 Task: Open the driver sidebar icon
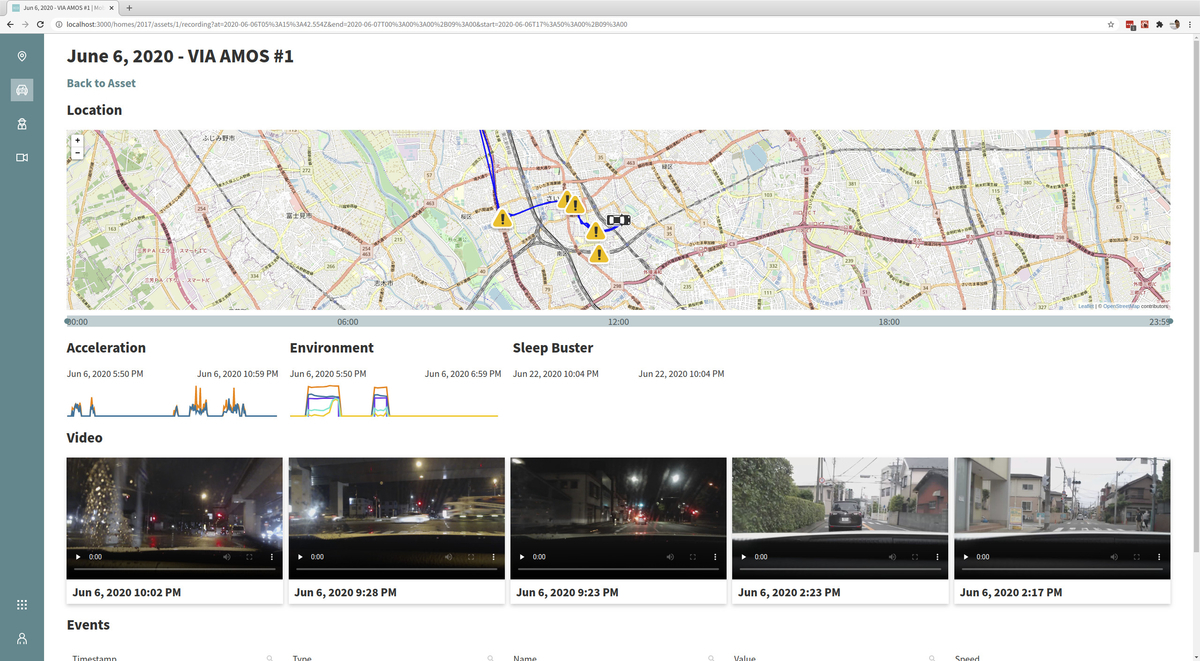(22, 124)
